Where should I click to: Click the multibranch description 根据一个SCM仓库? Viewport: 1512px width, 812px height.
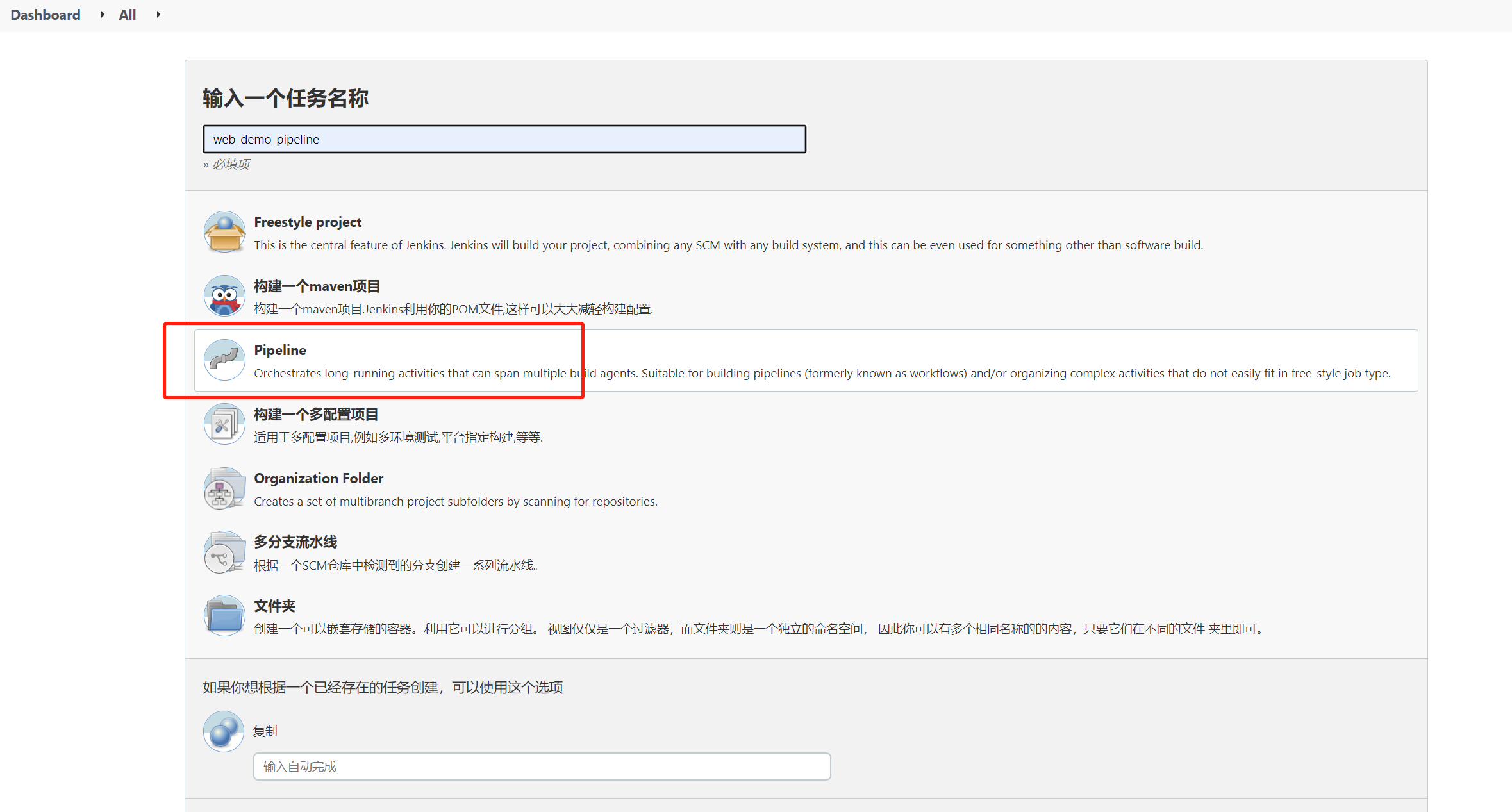(x=396, y=565)
